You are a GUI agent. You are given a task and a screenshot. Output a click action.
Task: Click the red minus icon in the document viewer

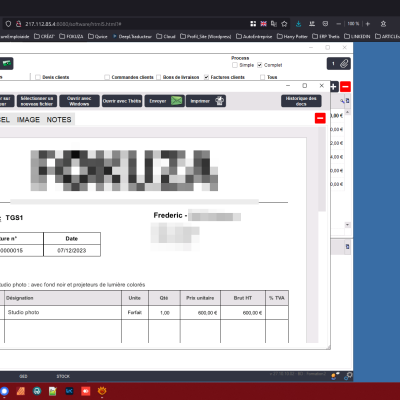(x=320, y=118)
